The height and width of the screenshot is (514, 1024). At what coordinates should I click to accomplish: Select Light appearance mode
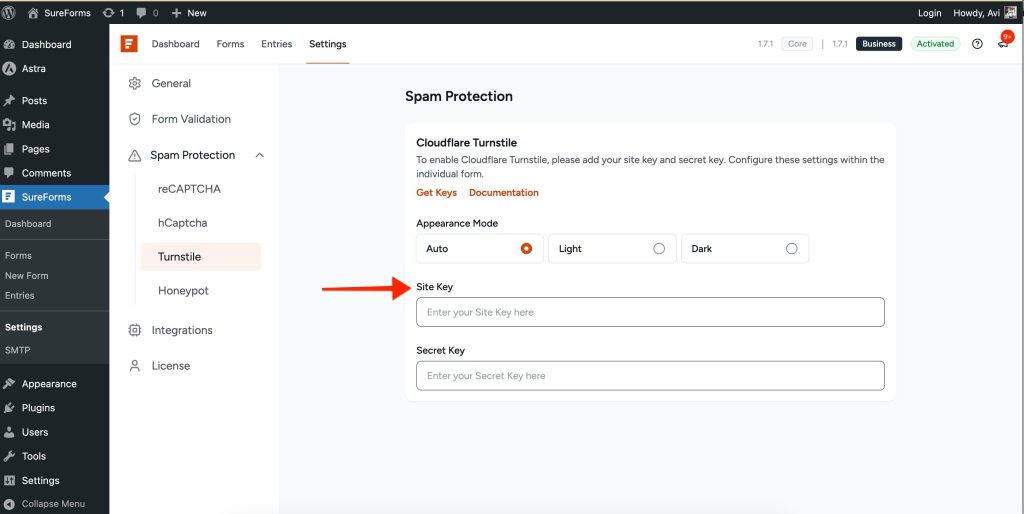click(x=658, y=249)
